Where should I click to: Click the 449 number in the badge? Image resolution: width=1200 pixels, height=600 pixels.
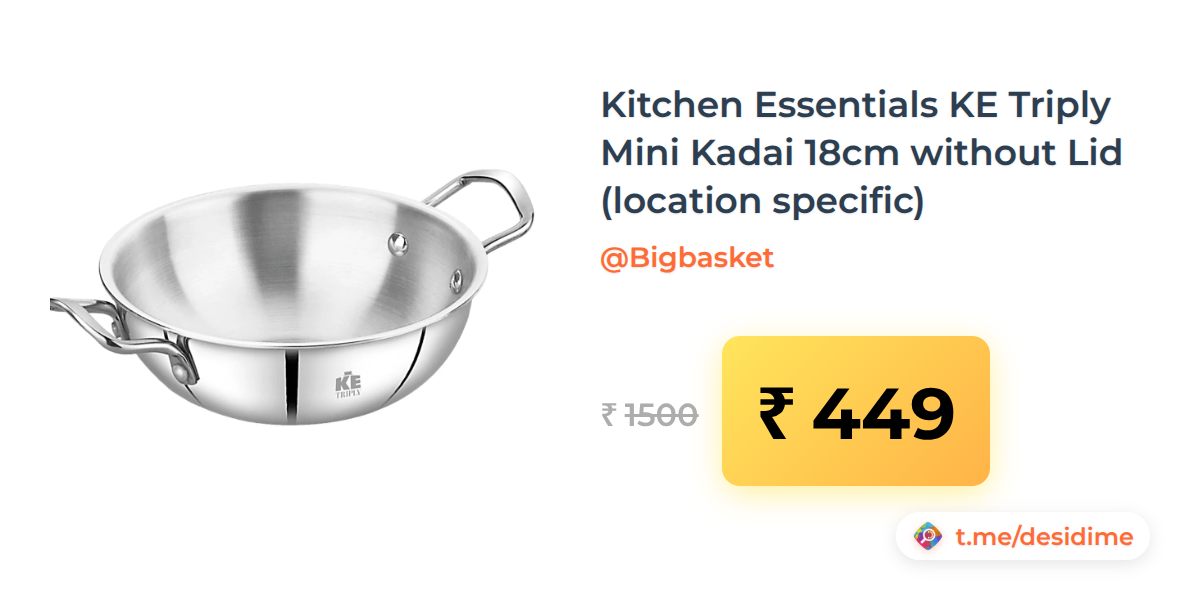[883, 413]
